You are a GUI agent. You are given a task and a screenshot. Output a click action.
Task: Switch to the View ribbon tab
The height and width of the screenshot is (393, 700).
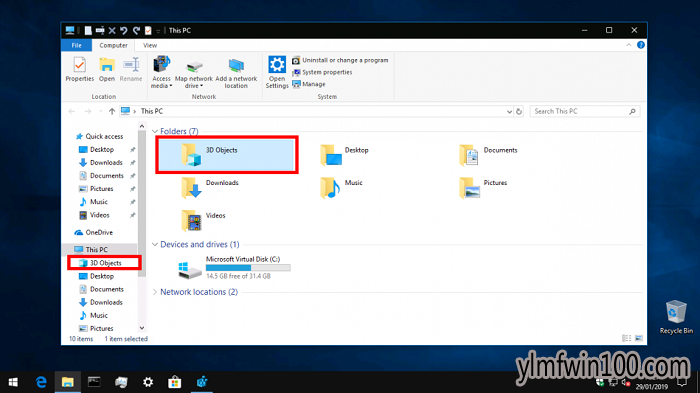coord(150,45)
